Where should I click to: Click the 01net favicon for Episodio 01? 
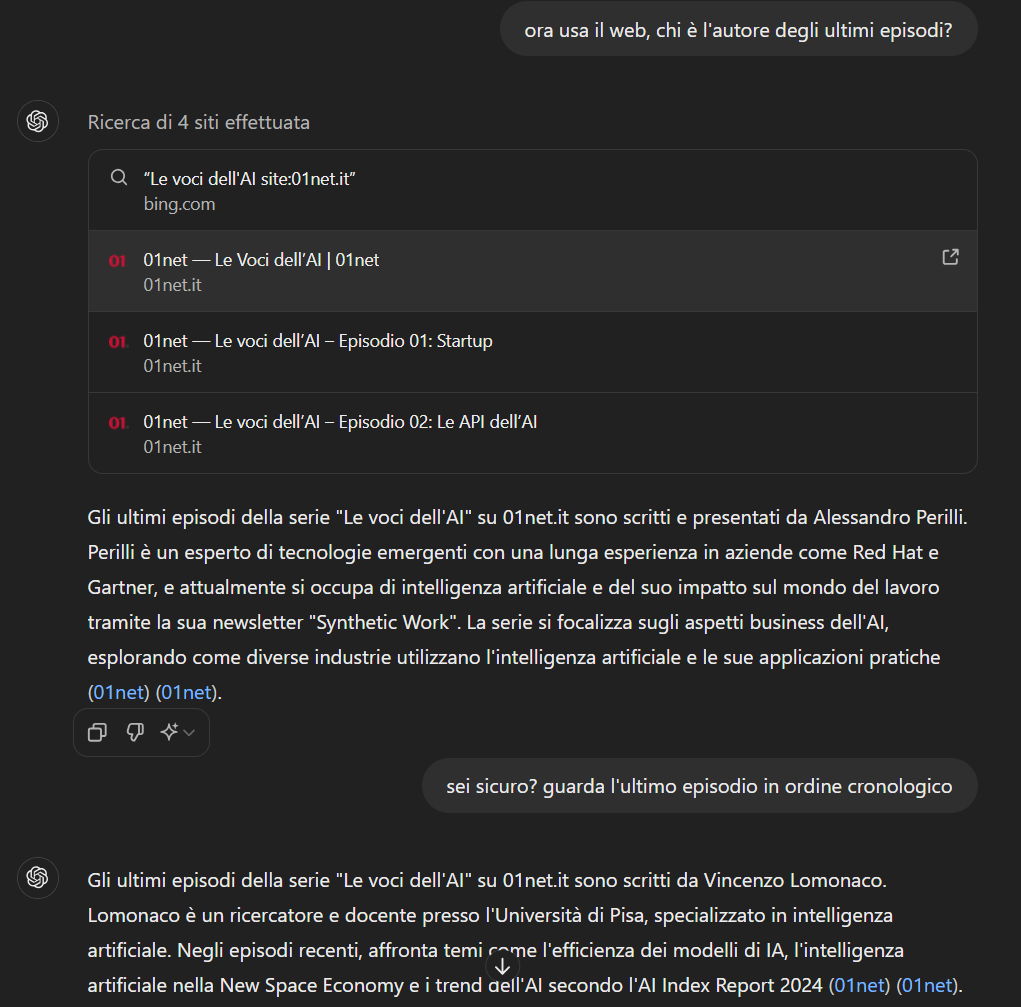coord(118,342)
